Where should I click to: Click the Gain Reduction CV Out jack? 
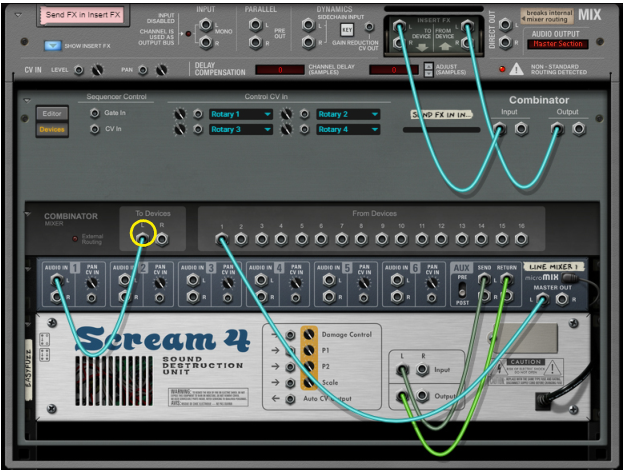tap(369, 27)
